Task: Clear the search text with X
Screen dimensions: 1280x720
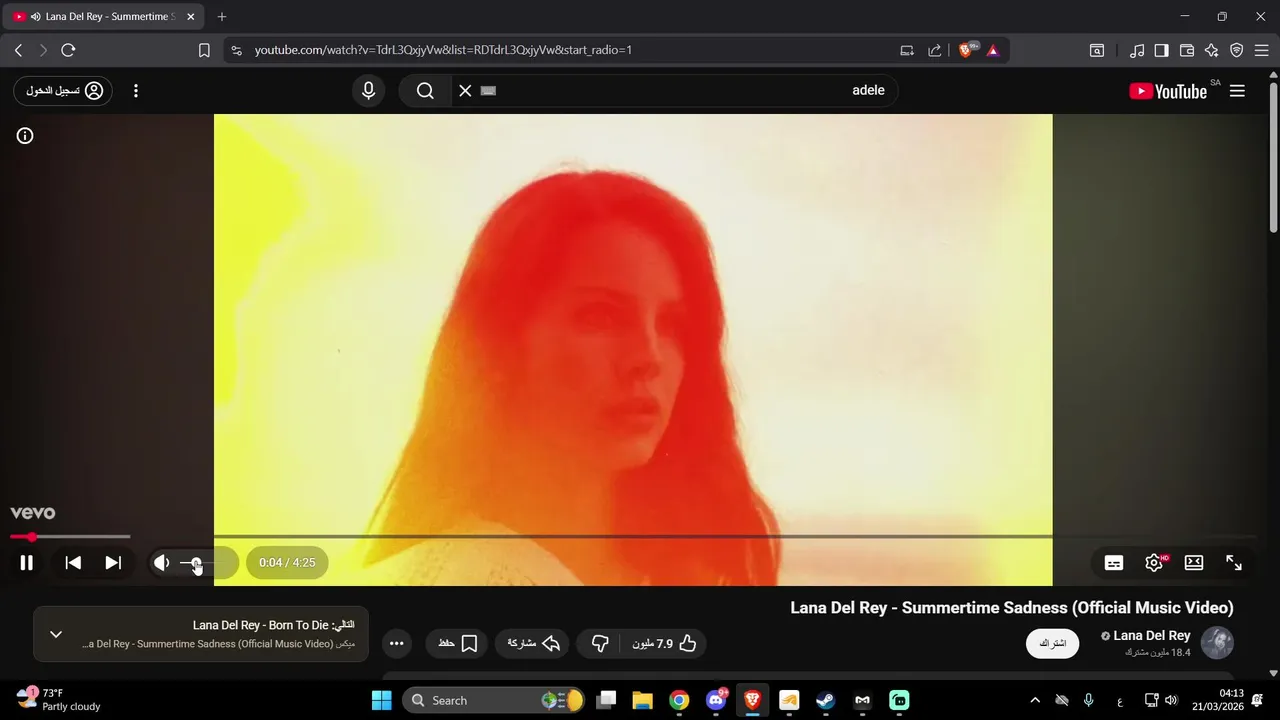Action: [465, 91]
